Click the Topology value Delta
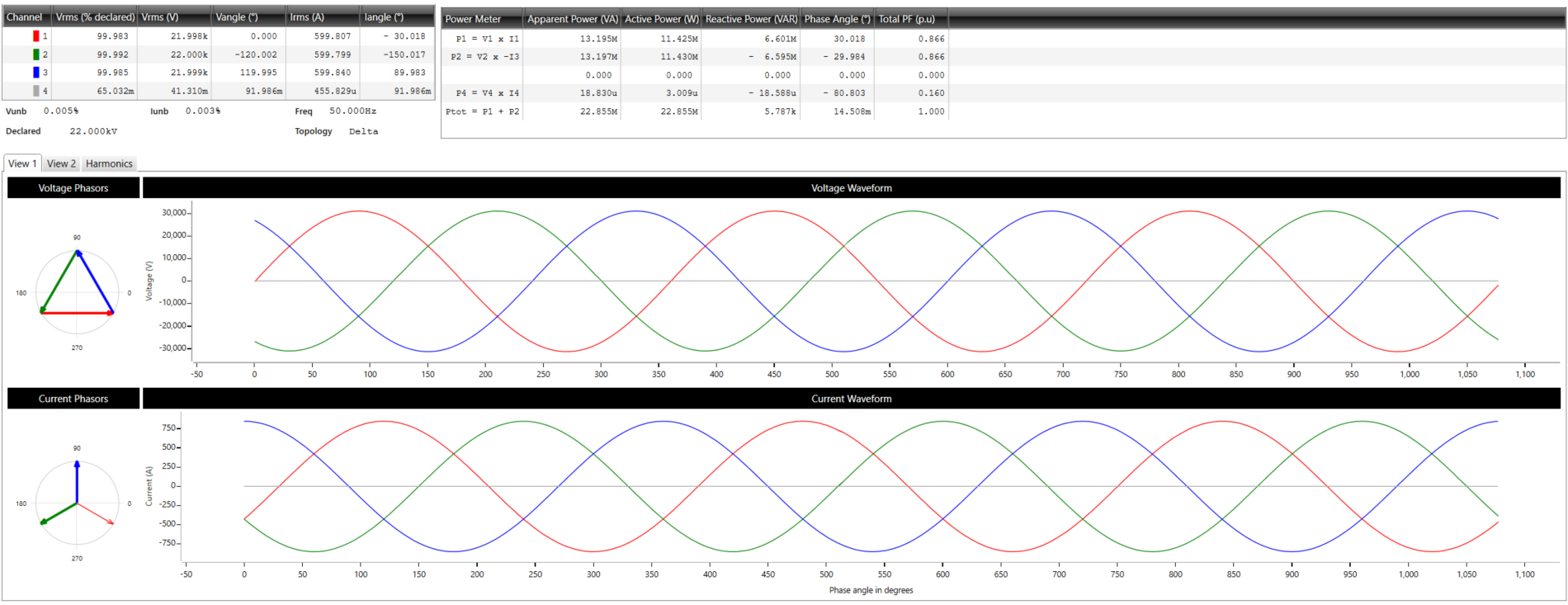This screenshot has width=1568, height=605. [363, 131]
